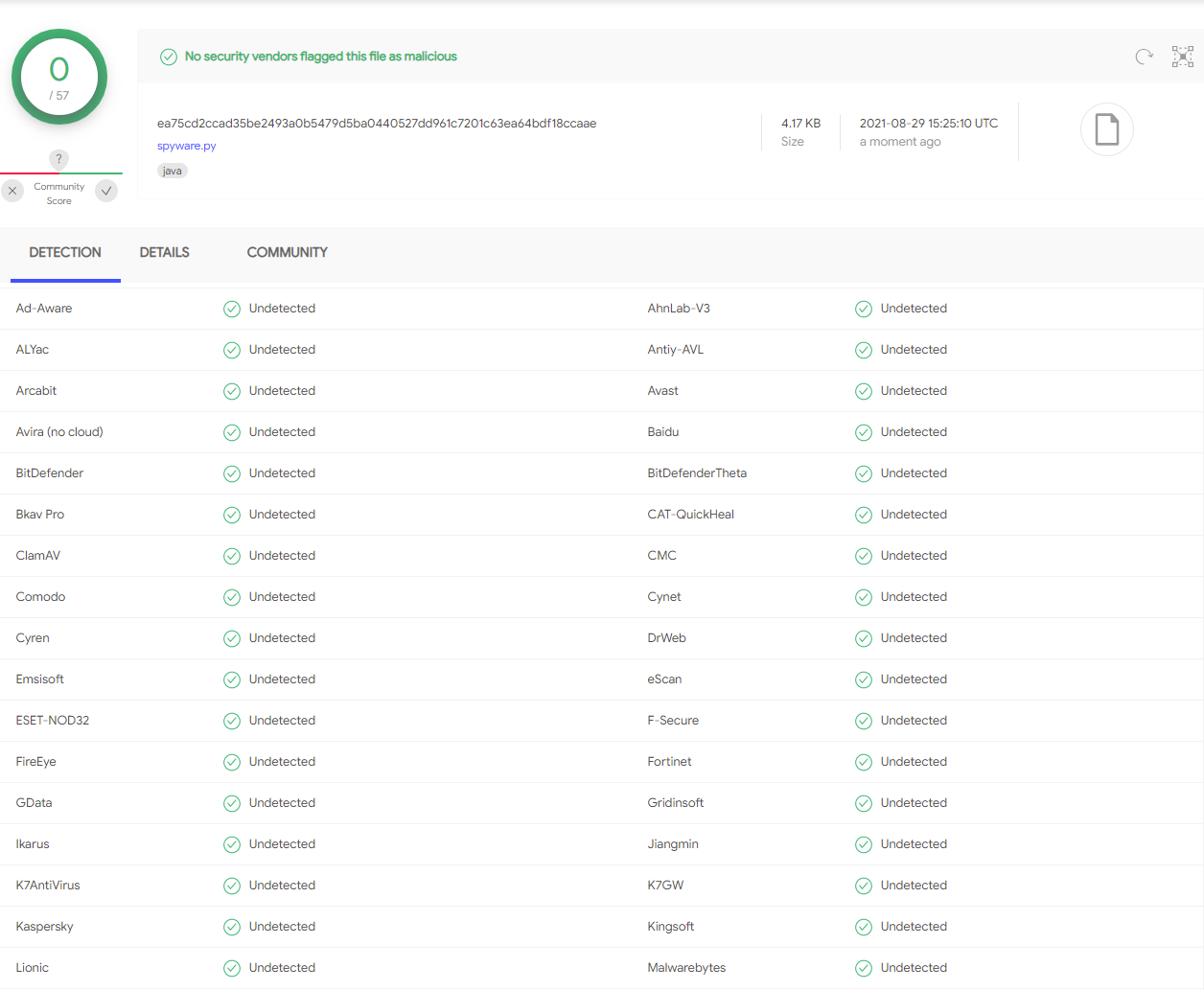This screenshot has width=1204, height=990.
Task: Click DrWeb undetected check icon
Action: [864, 638]
